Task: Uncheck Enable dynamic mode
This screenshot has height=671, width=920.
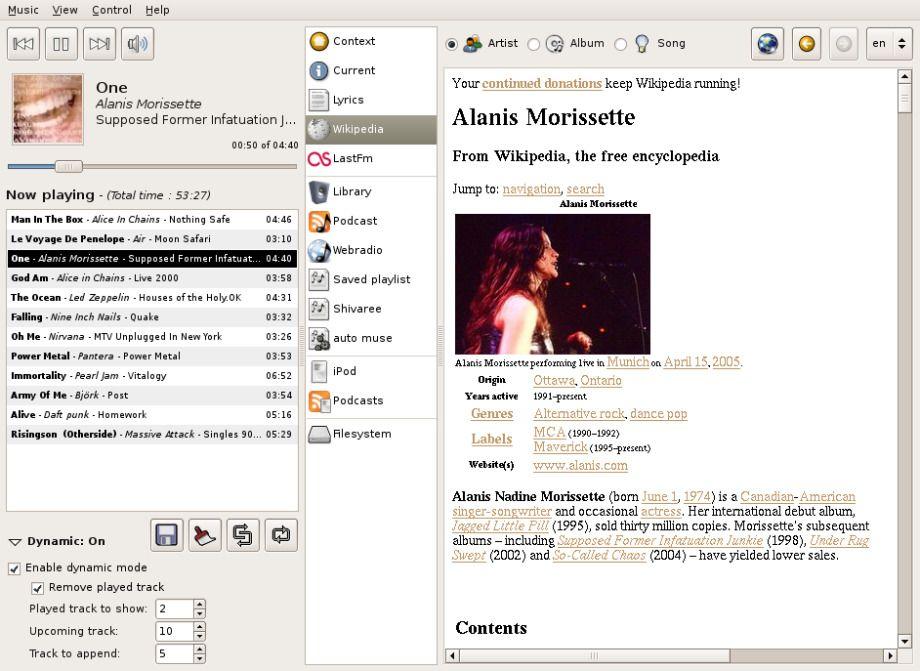Action: click(x=14, y=568)
